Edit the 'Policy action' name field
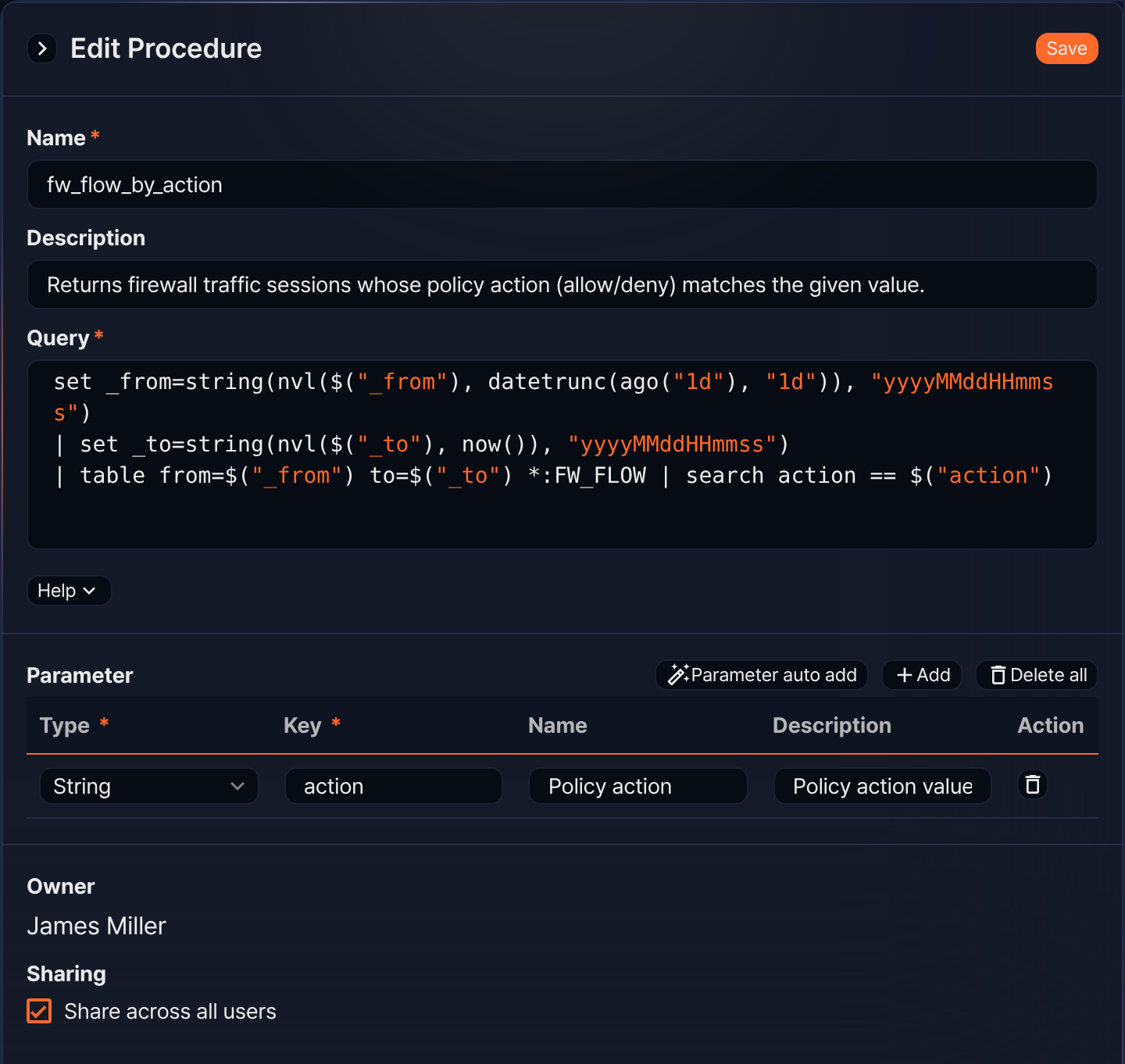1125x1064 pixels. (x=637, y=786)
